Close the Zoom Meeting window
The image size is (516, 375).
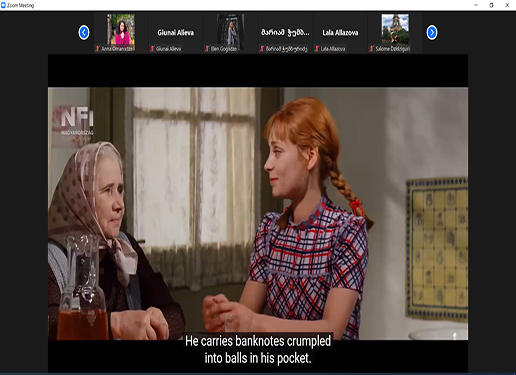pyautogui.click(x=507, y=5)
